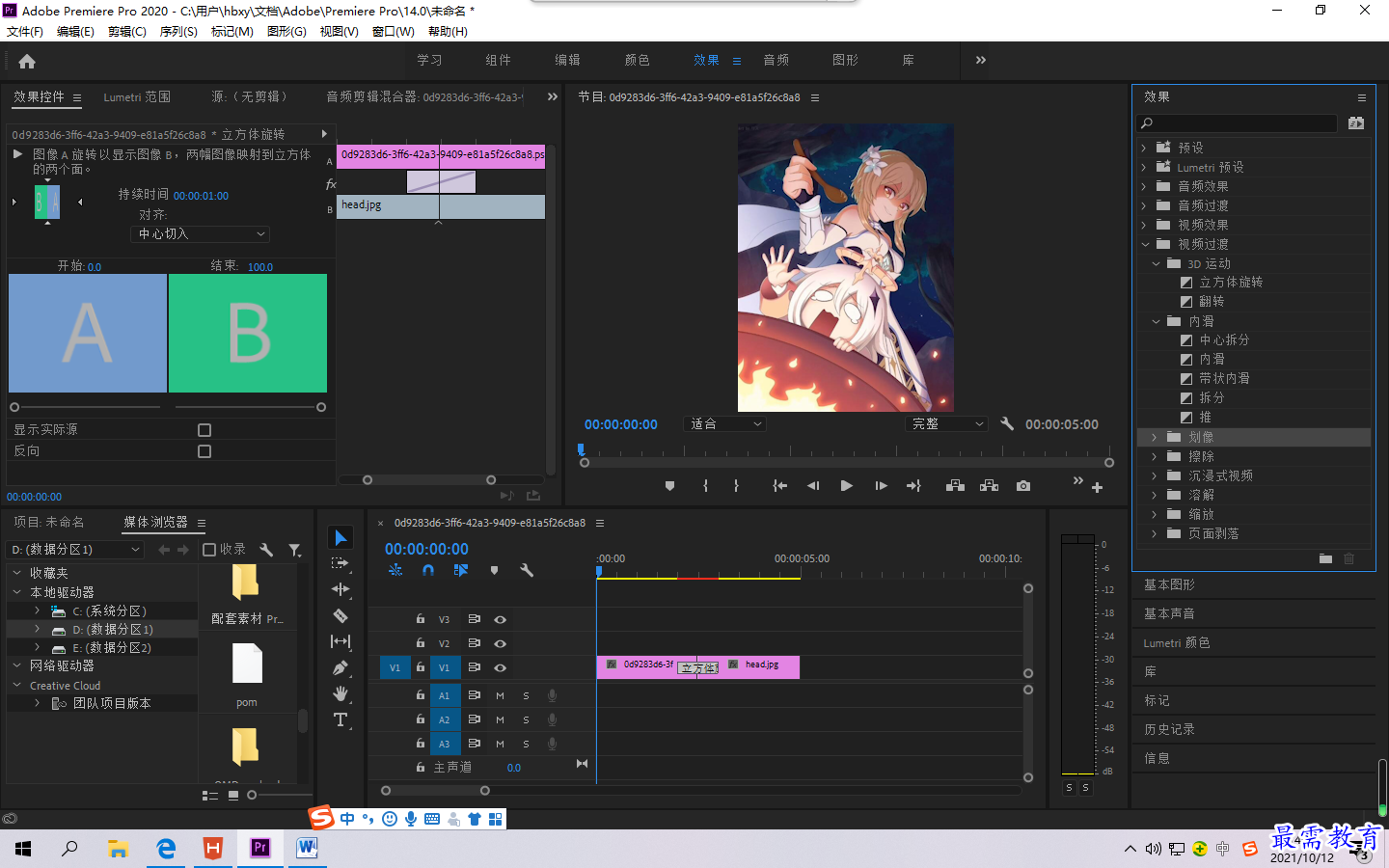Collapse the 视频过渡 folder
Image resolution: width=1389 pixels, height=868 pixels.
pos(1145,244)
